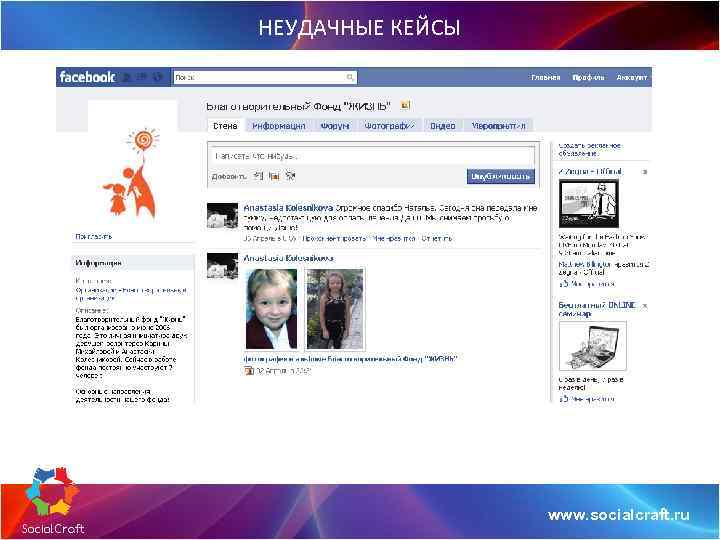
Task: Click Комментировать under the first post
Action: pyautogui.click(x=335, y=239)
